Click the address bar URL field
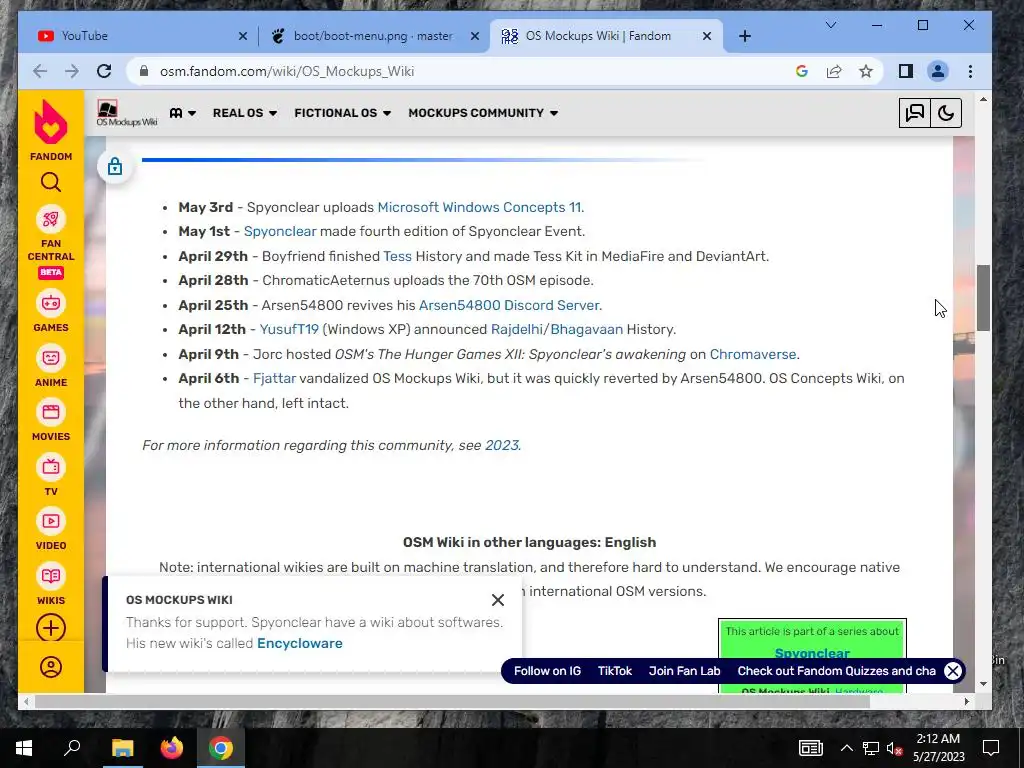The image size is (1024, 768). point(457,71)
